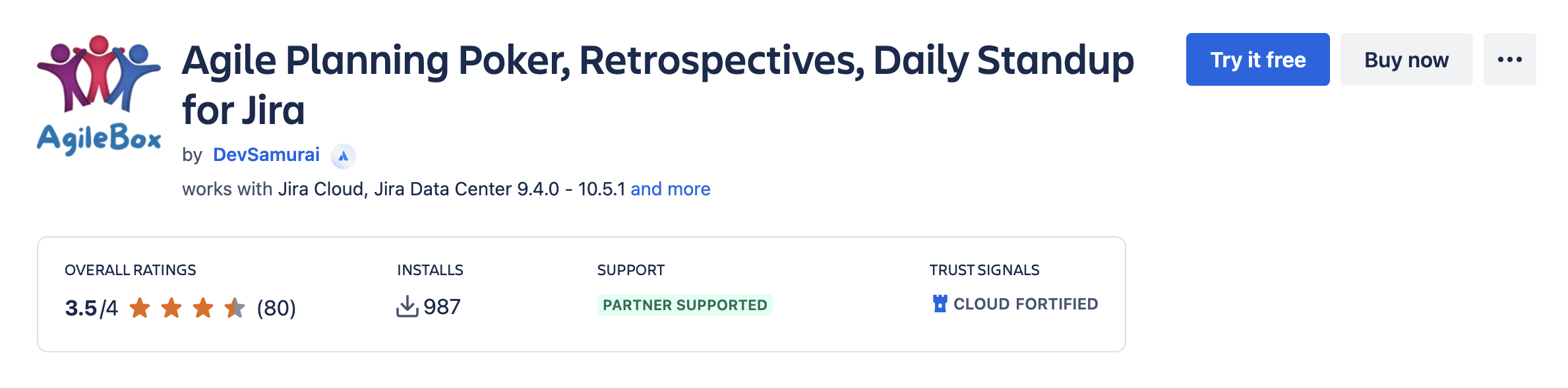Open the DevSamurai vendor link
This screenshot has width=1568, height=388.
click(266, 154)
